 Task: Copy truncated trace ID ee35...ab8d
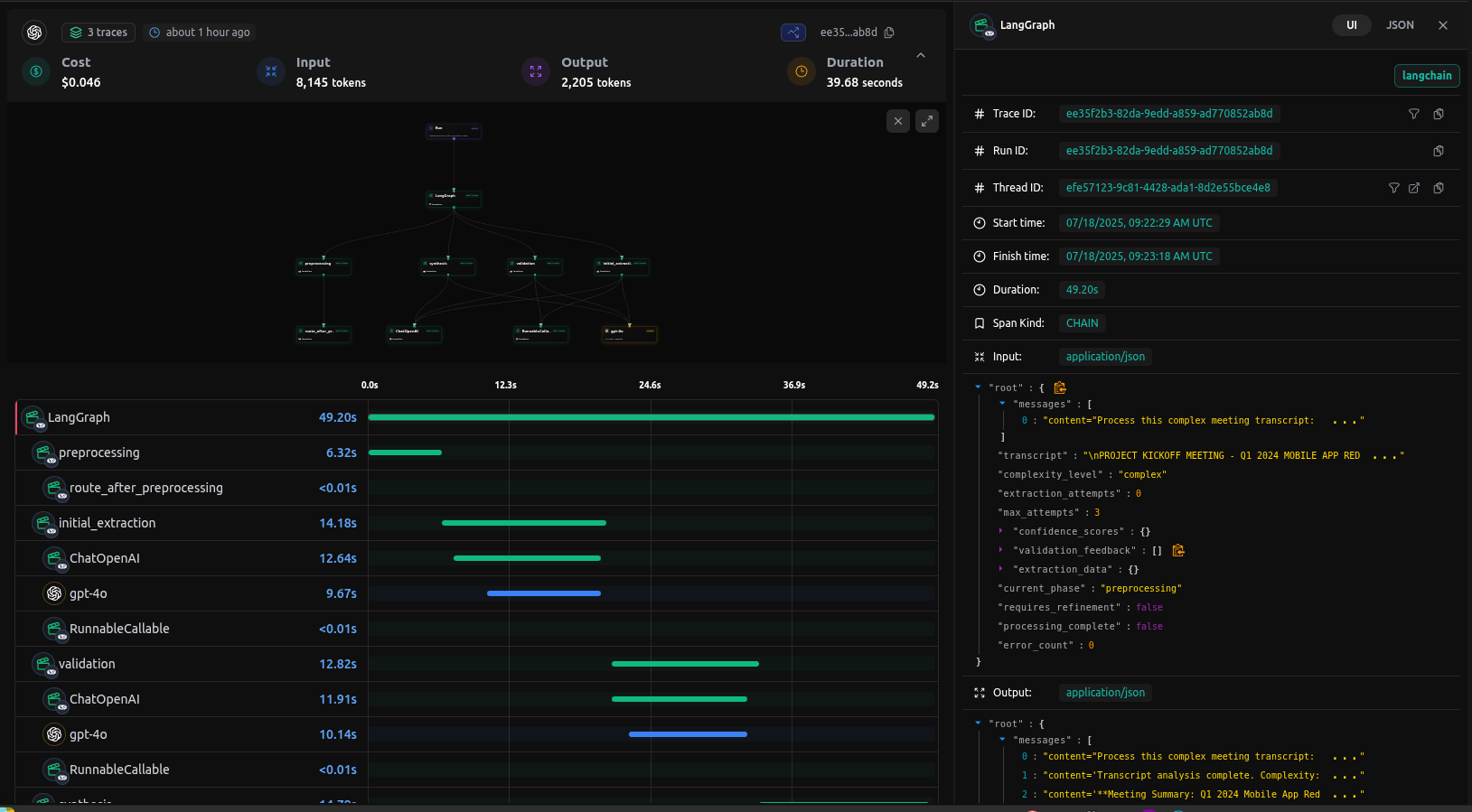click(x=889, y=33)
